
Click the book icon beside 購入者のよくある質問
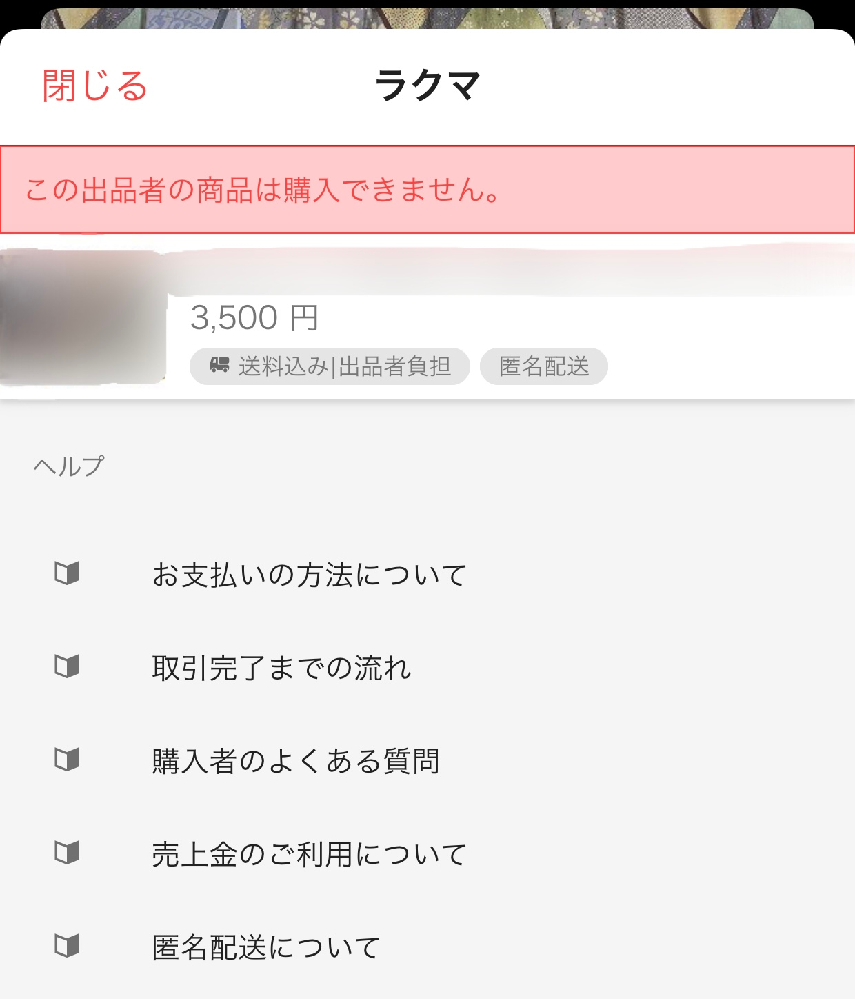tap(66, 760)
